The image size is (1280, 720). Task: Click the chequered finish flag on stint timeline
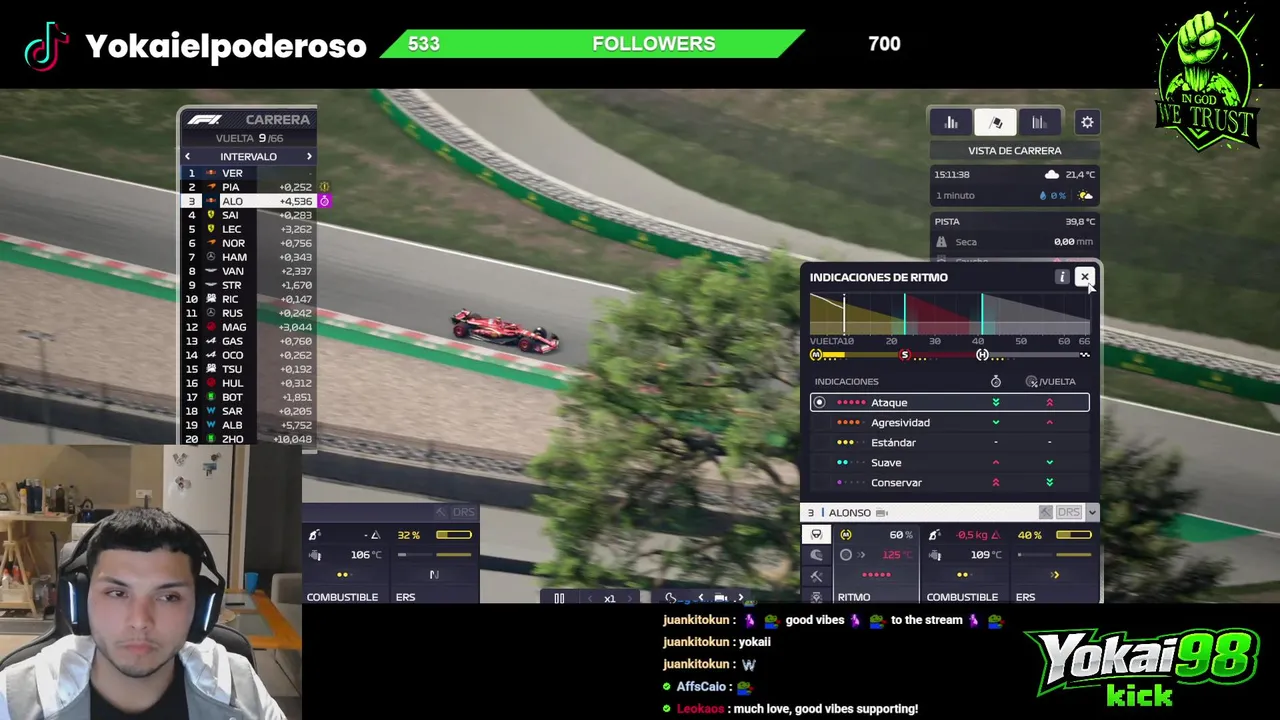pyautogui.click(x=1084, y=355)
